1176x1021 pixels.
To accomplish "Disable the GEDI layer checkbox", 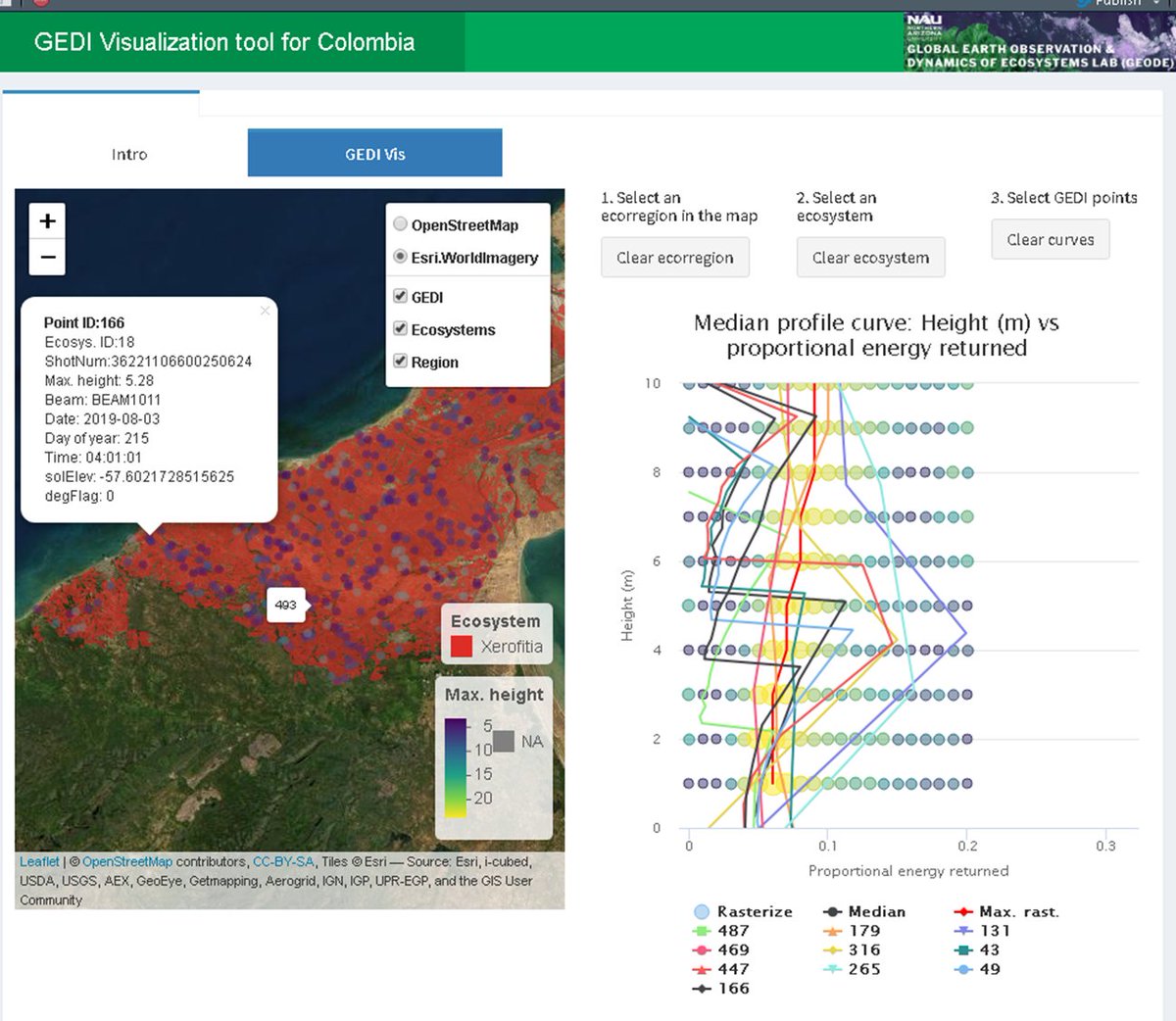I will point(400,296).
